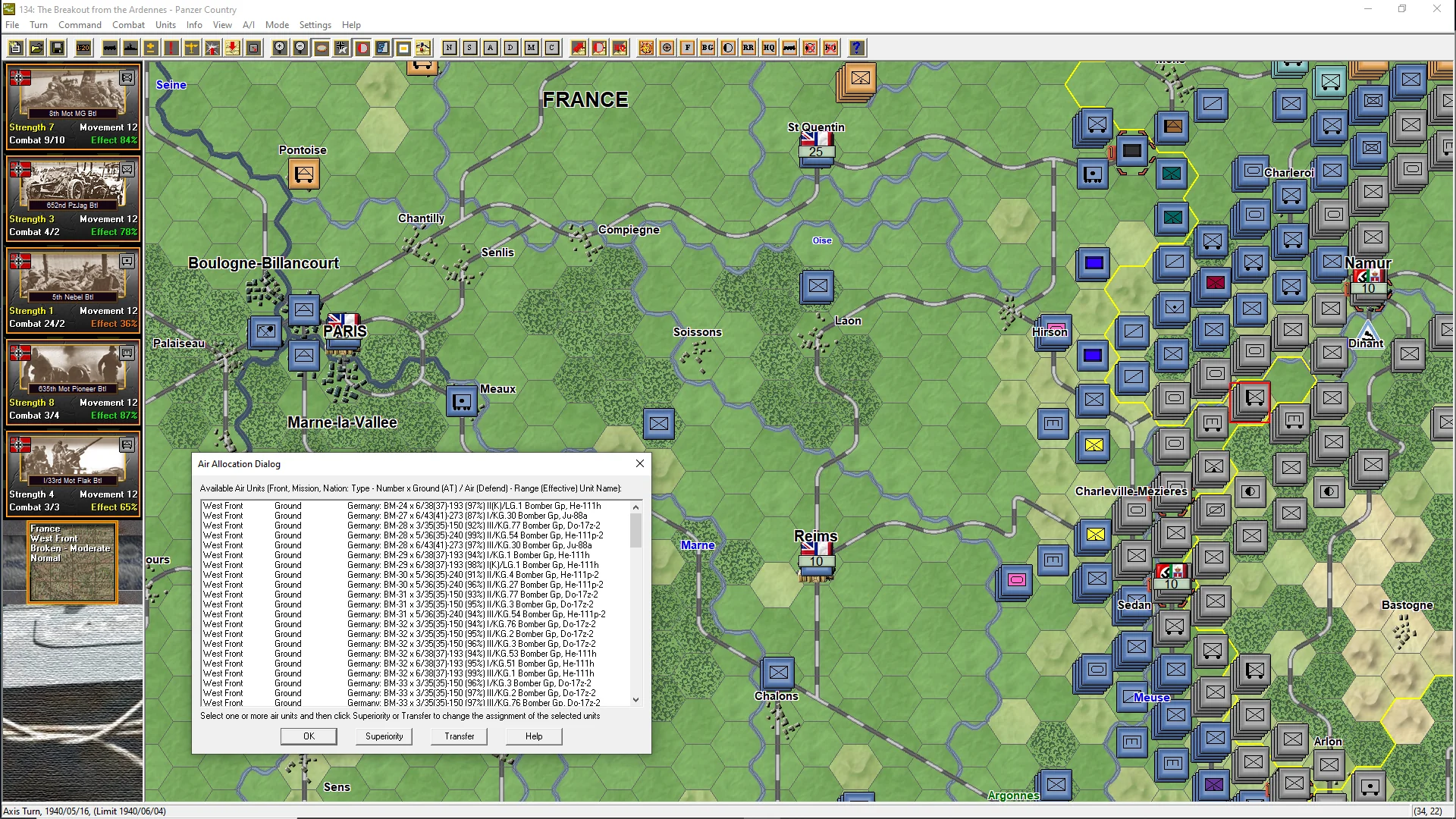Click the compass wheel highlight icon

pyautogui.click(x=667, y=48)
